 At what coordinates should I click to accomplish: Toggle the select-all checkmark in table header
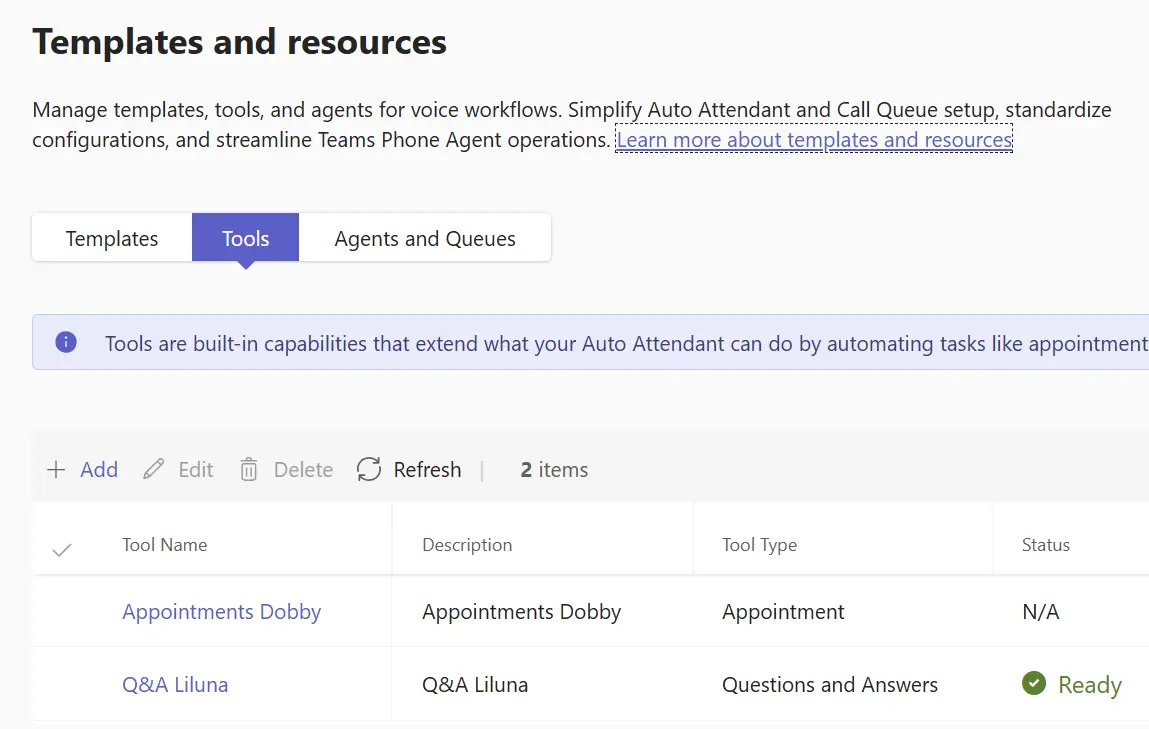[62, 549]
